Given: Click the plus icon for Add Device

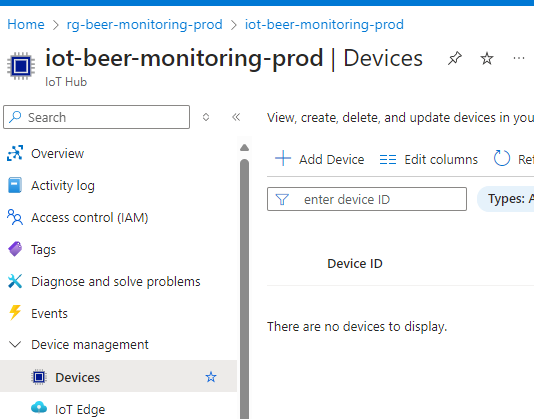Looking at the screenshot, I should tap(283, 158).
